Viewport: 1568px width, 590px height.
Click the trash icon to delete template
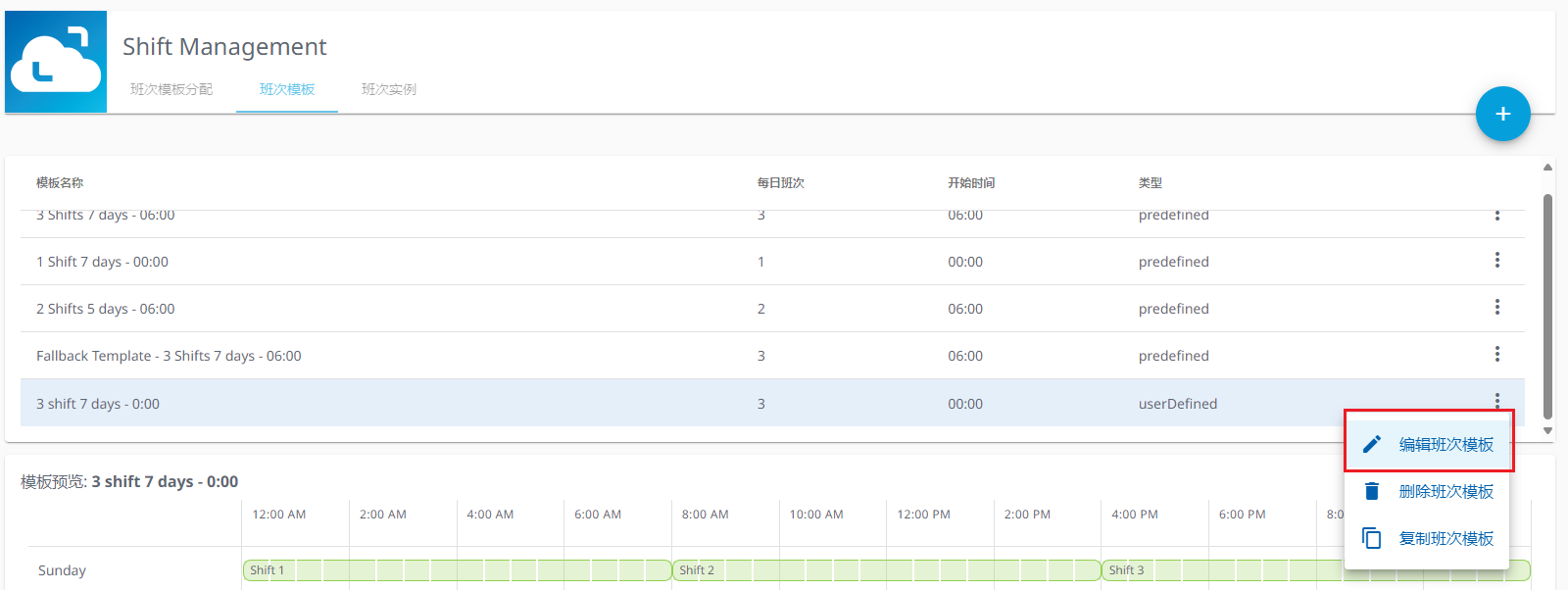pyautogui.click(x=1372, y=491)
